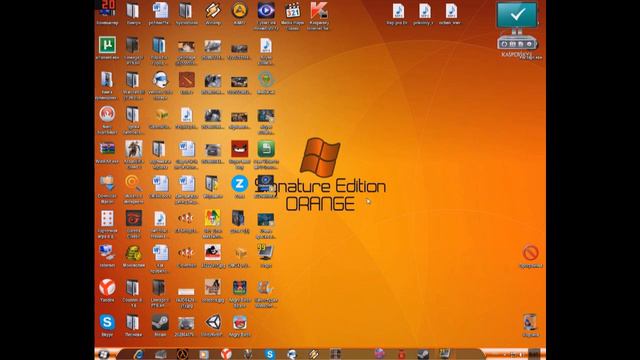The height and width of the screenshot is (360, 640).
Task: Open Steam icon in the taskbar
Action: point(423,354)
